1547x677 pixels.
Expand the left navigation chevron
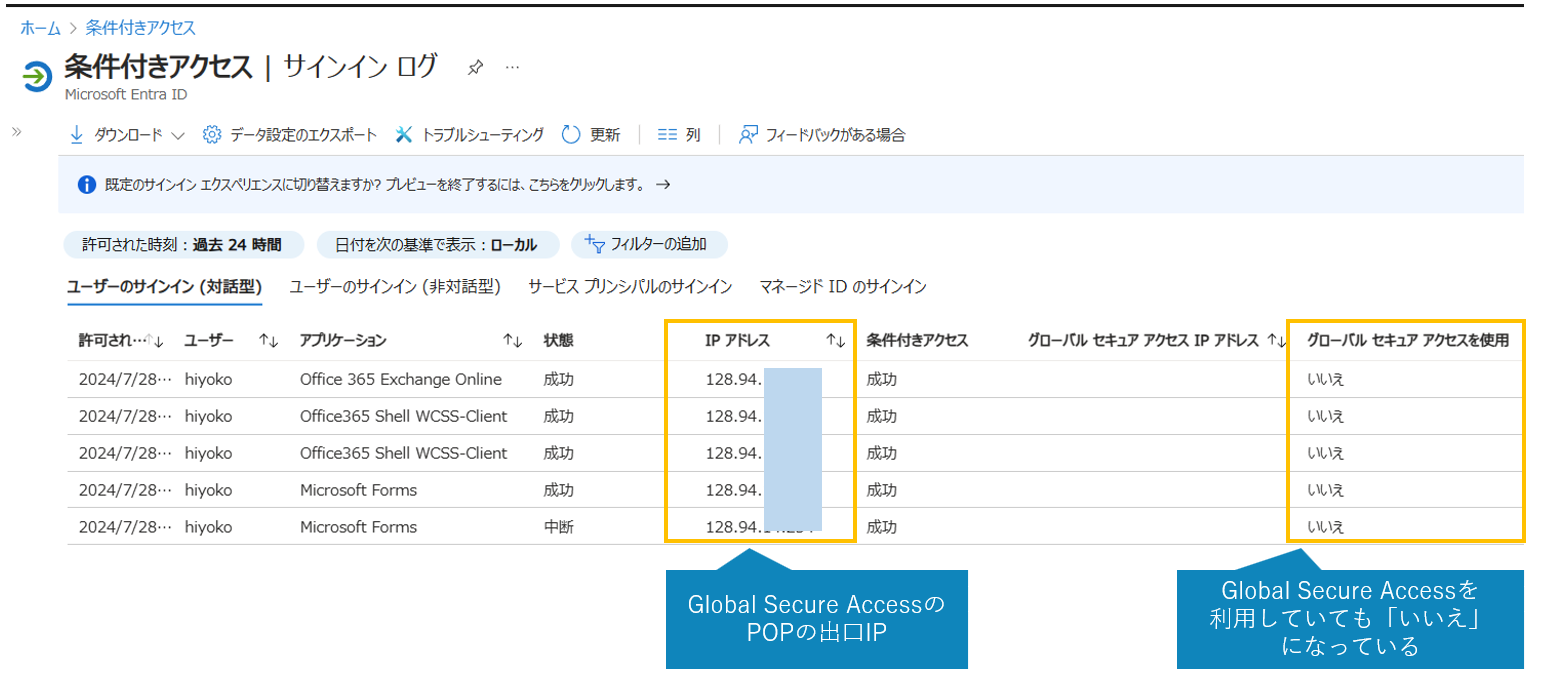pos(16,131)
